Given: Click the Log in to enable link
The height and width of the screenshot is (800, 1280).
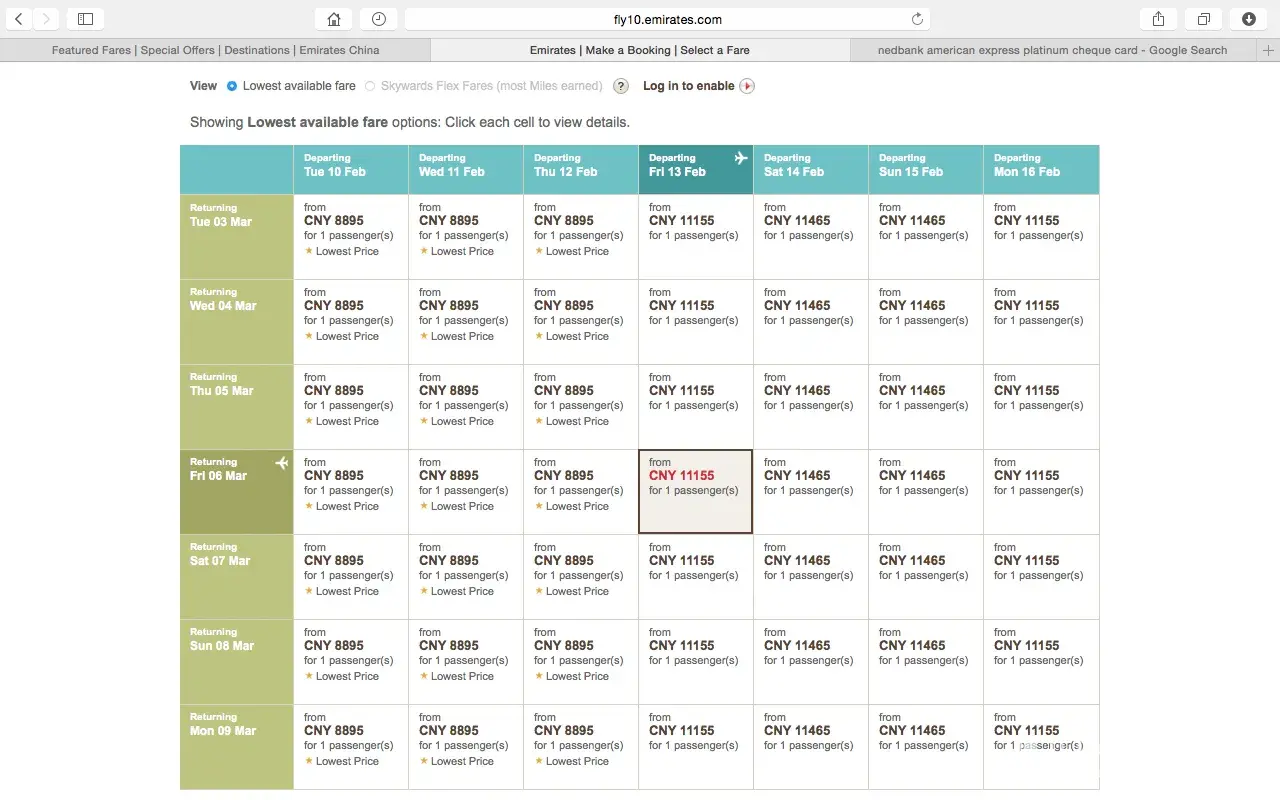Looking at the screenshot, I should (x=689, y=86).
